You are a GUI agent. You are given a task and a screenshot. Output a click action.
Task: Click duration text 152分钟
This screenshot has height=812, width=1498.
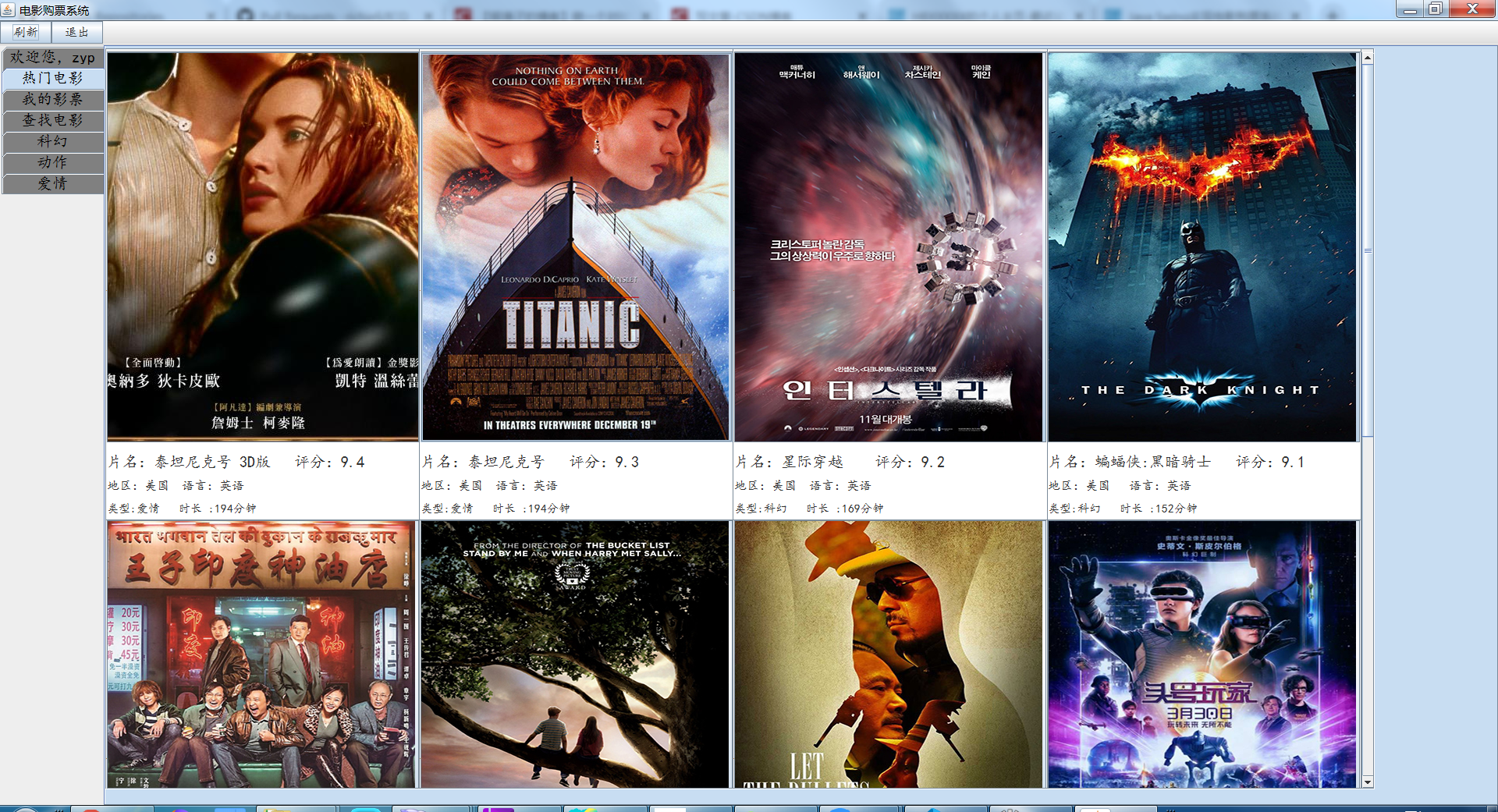click(x=1176, y=508)
